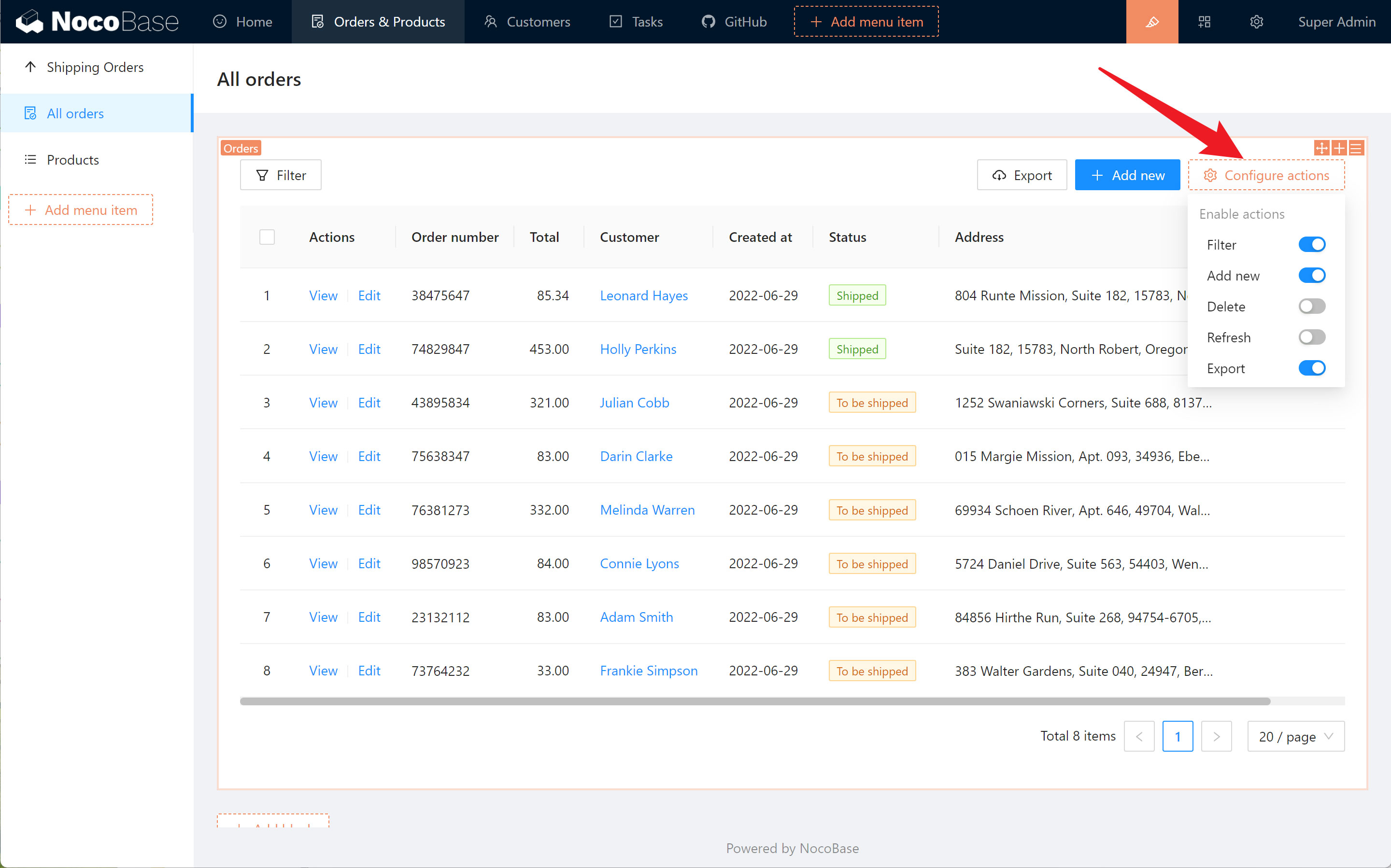Screen dimensions: 1391x868
Task: Open the Leonard Hayes customer link
Action: pos(643,295)
